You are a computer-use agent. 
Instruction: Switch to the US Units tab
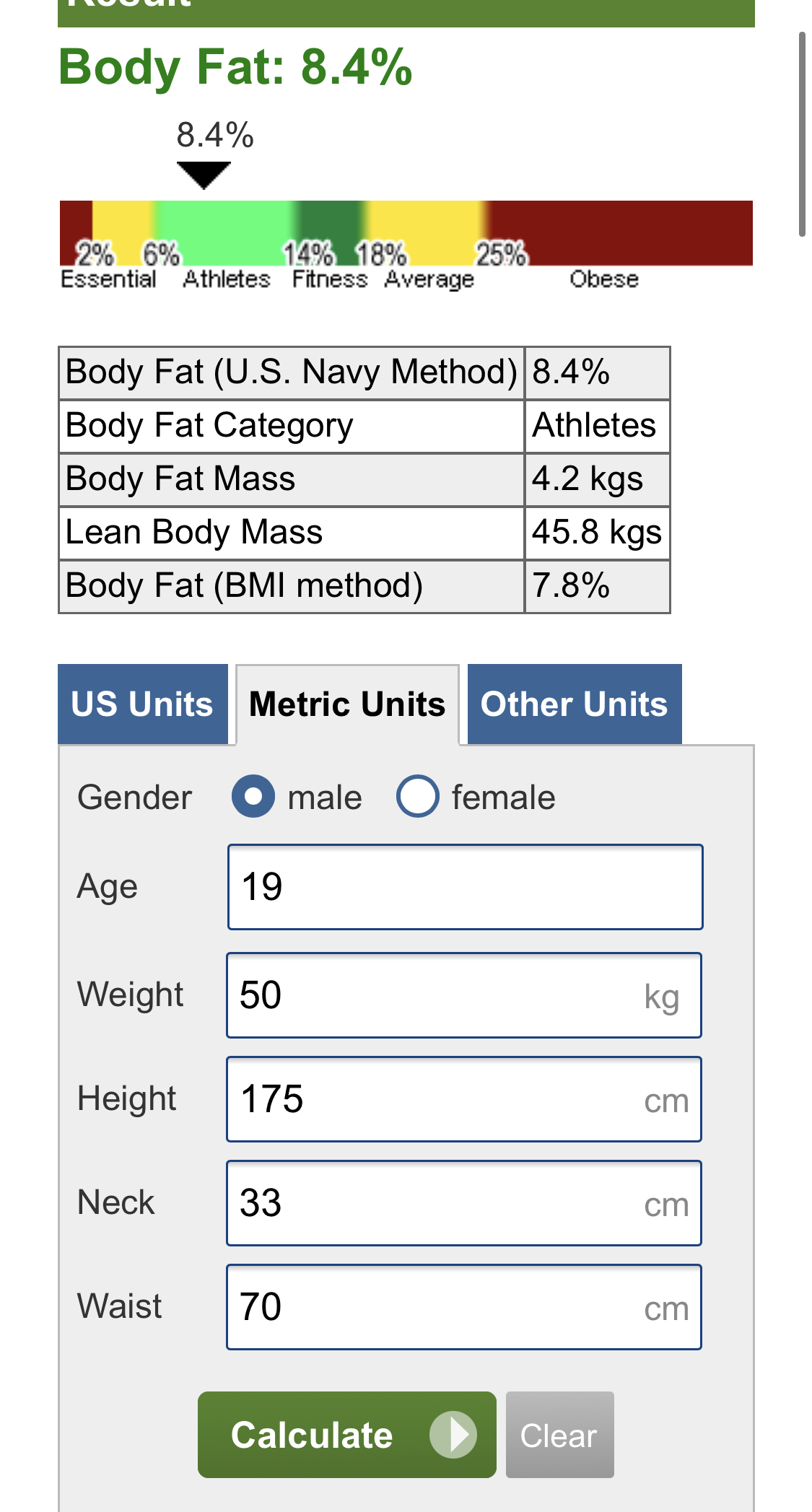(142, 704)
